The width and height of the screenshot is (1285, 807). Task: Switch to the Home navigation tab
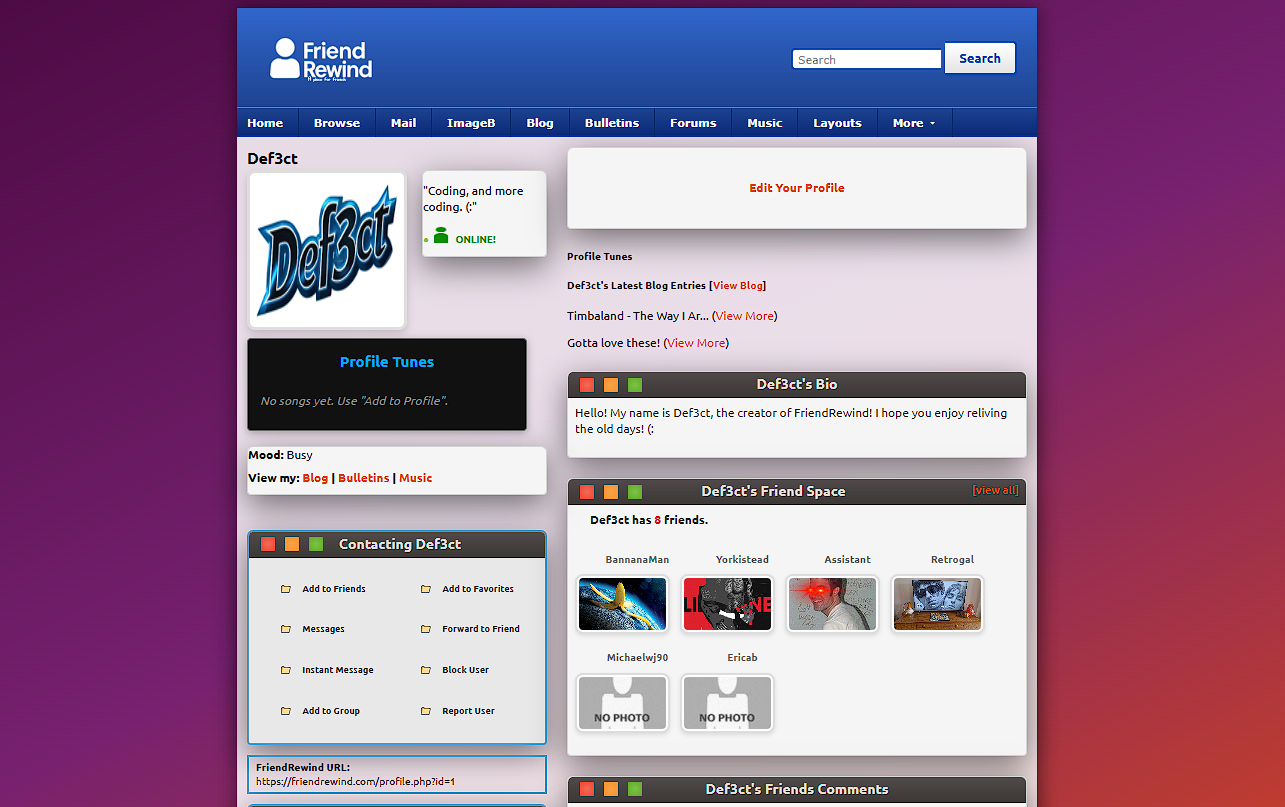pyautogui.click(x=265, y=122)
